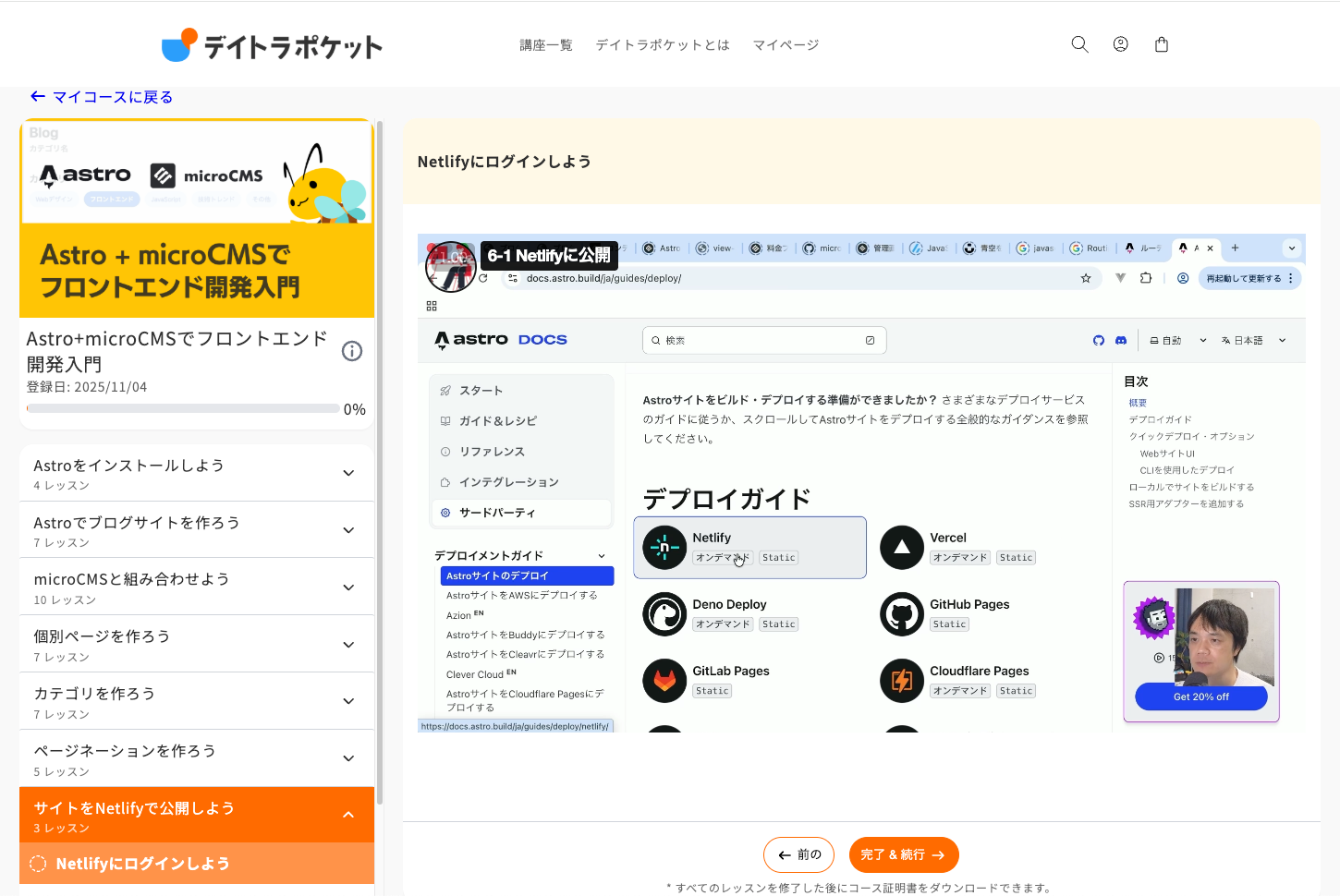Click the Discord icon in the Astro Docs header
The image size is (1340, 896).
(1121, 340)
